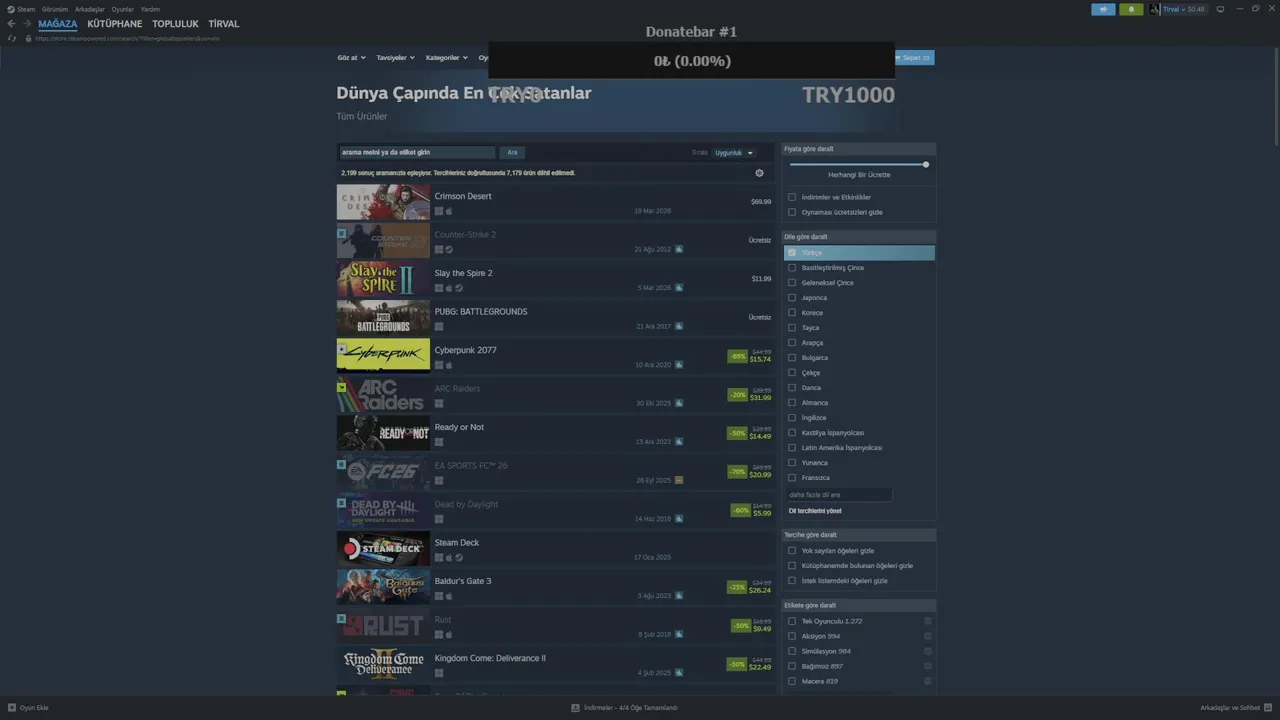Click the review icon on EA SPORTS FC 26 row

pos(679,480)
